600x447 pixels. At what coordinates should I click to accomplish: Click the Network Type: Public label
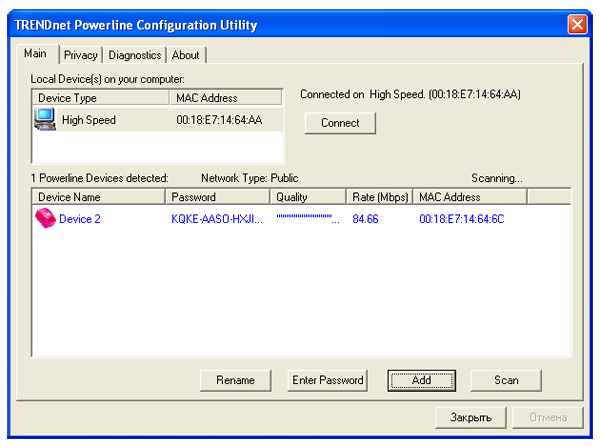(249, 178)
